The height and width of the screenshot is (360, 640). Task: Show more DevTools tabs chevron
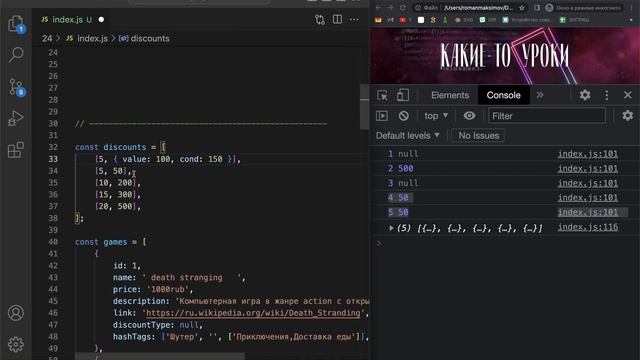click(540, 95)
